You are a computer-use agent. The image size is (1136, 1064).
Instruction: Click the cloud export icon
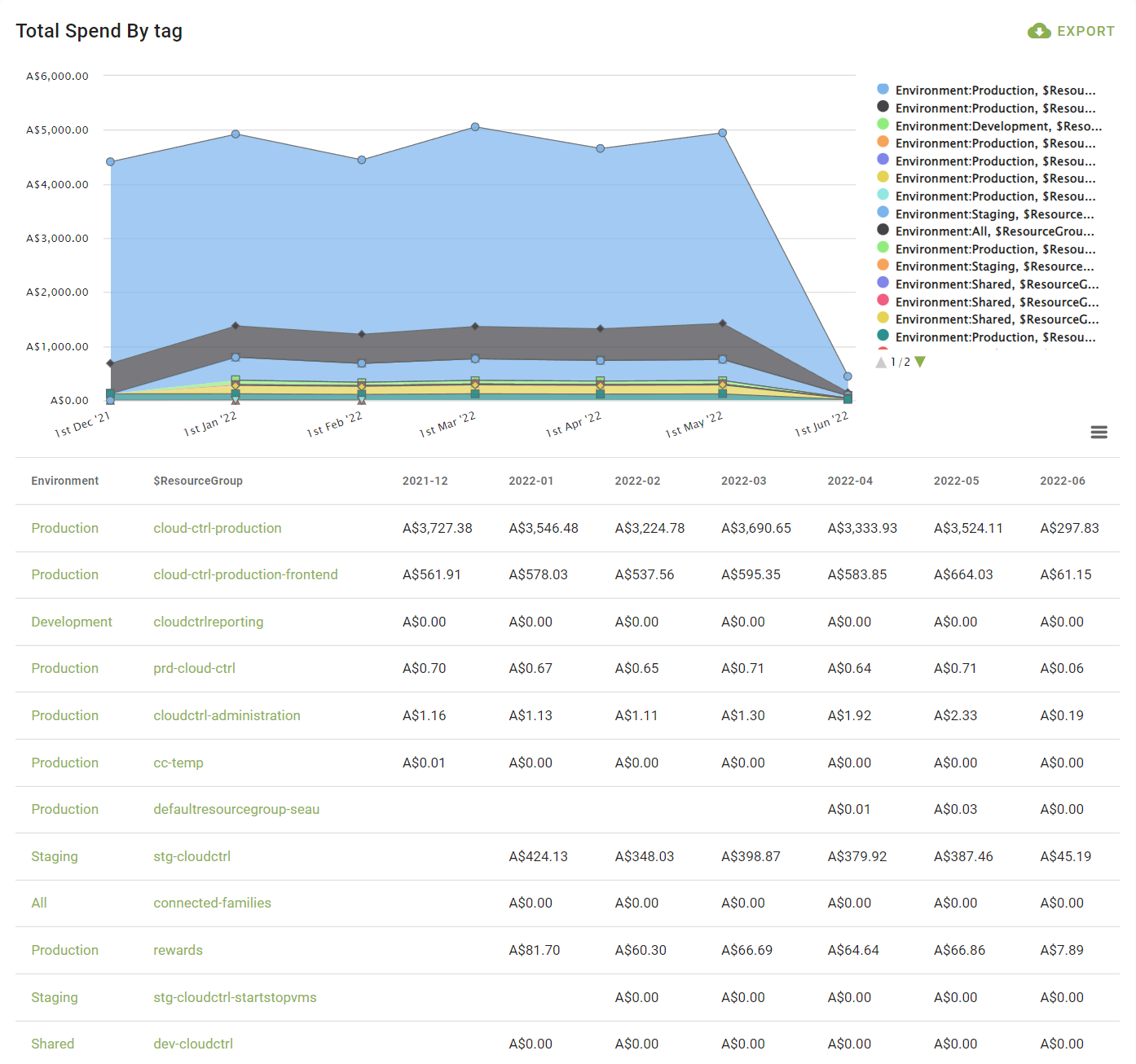pos(1038,31)
